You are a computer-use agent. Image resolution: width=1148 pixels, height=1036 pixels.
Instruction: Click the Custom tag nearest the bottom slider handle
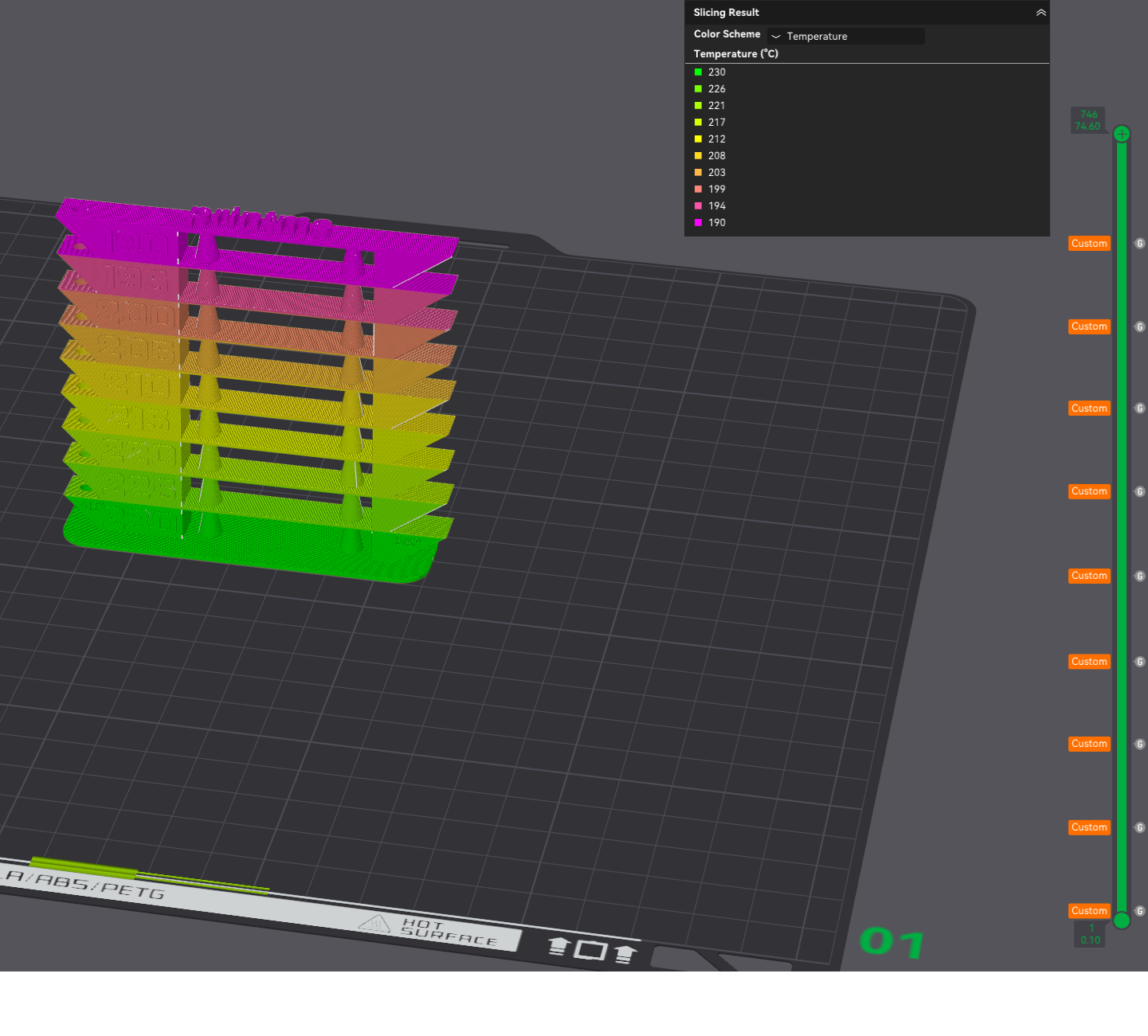coord(1089,911)
